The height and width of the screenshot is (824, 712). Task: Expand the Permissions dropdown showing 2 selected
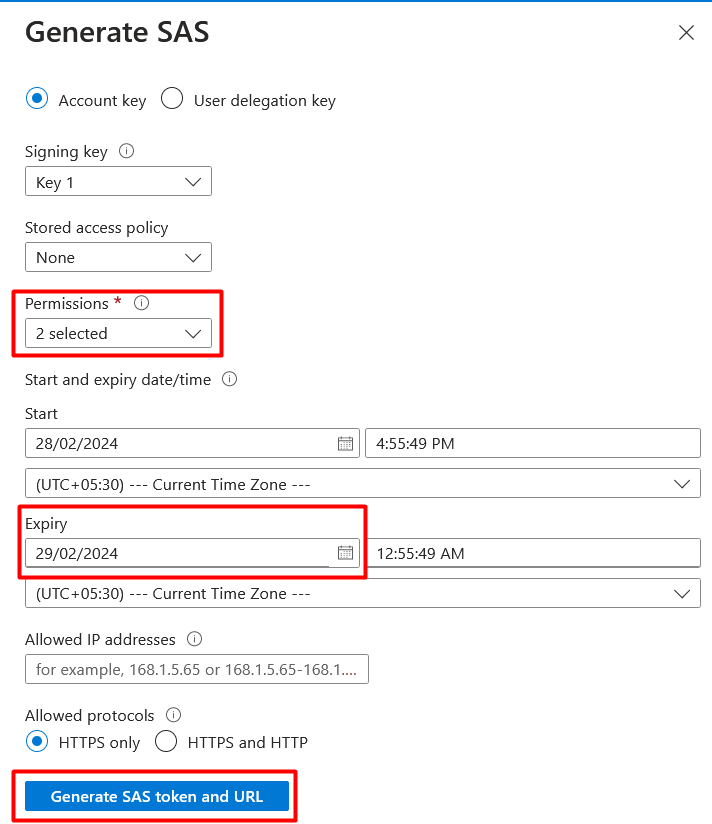point(118,333)
